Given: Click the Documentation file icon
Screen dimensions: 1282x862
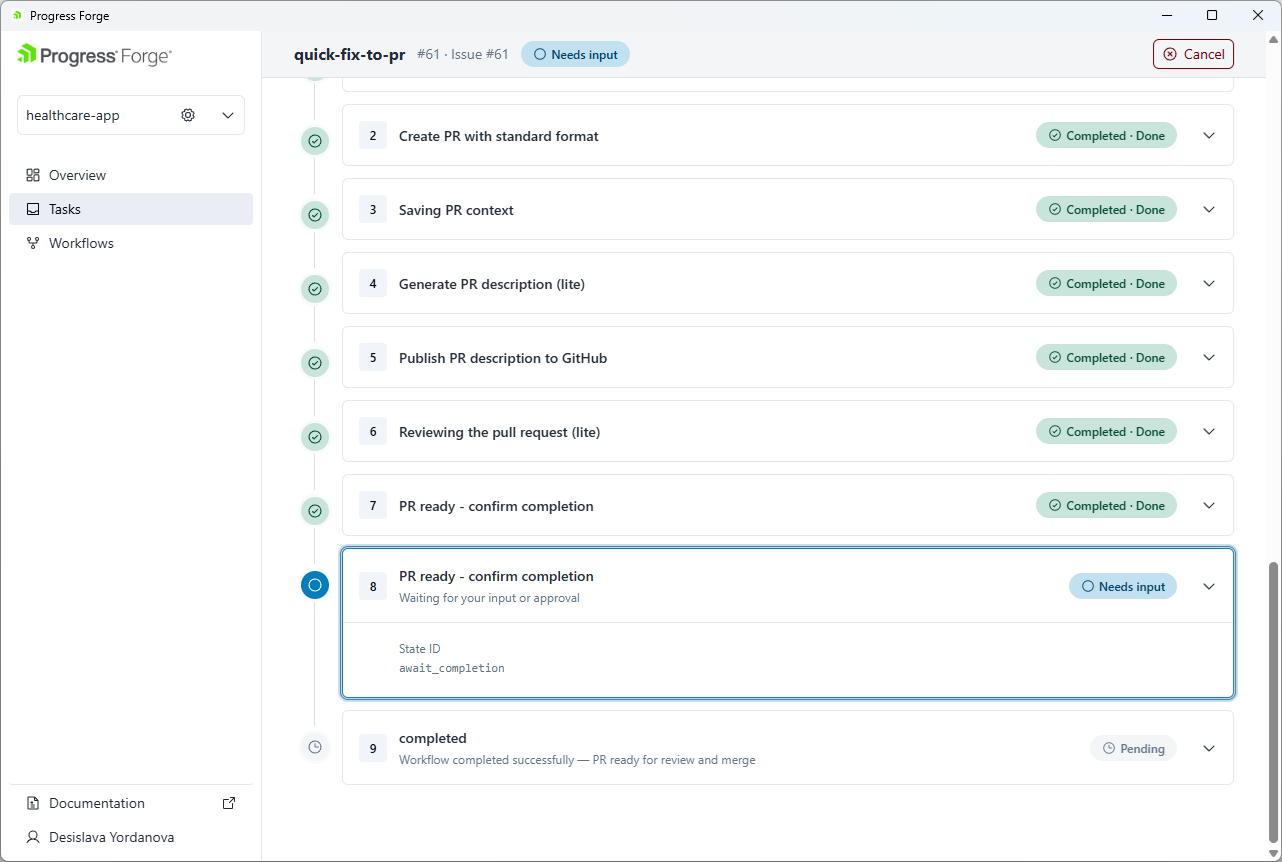Looking at the screenshot, I should pyautogui.click(x=33, y=803).
